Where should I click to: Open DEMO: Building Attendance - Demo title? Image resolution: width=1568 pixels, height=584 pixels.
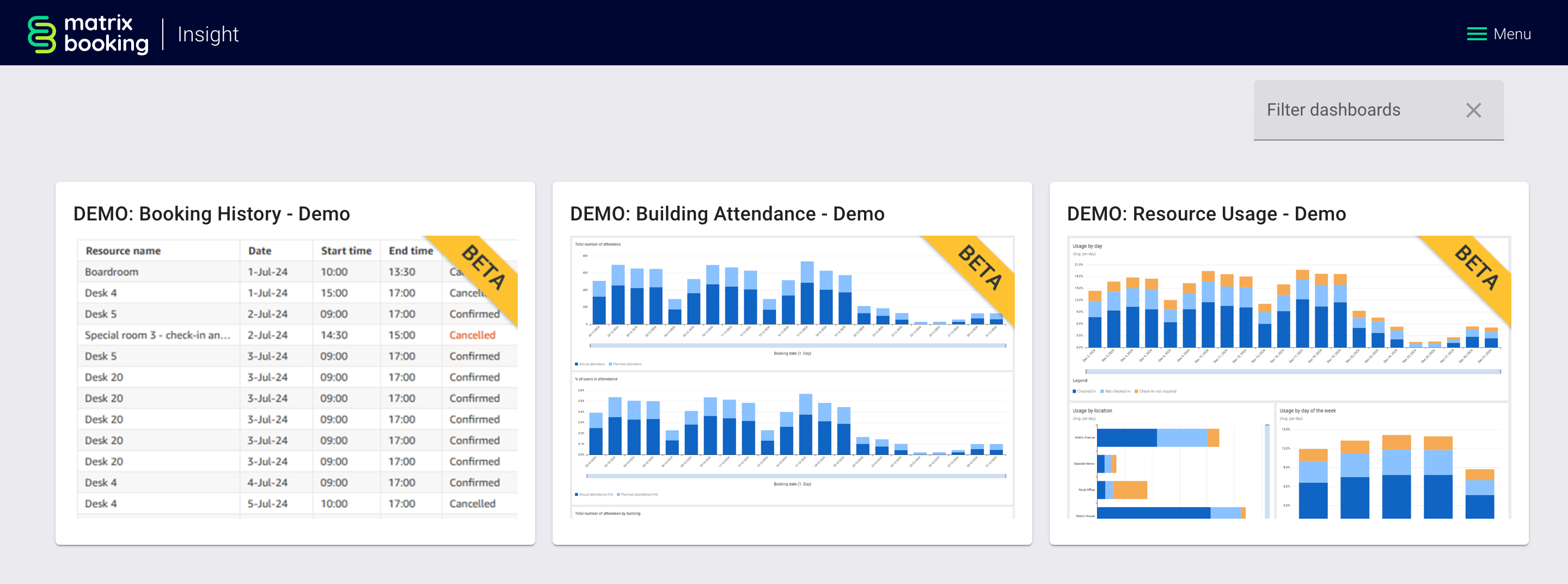[x=727, y=213]
